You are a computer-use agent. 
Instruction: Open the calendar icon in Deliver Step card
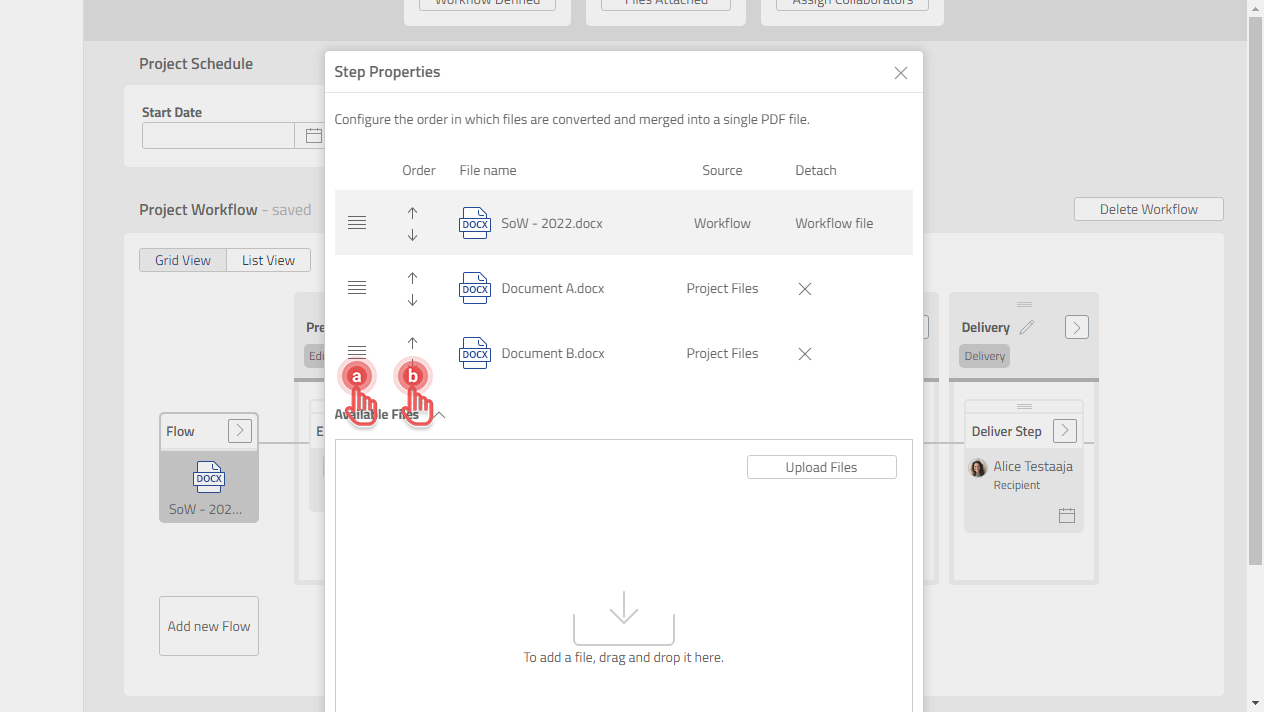(x=1066, y=515)
